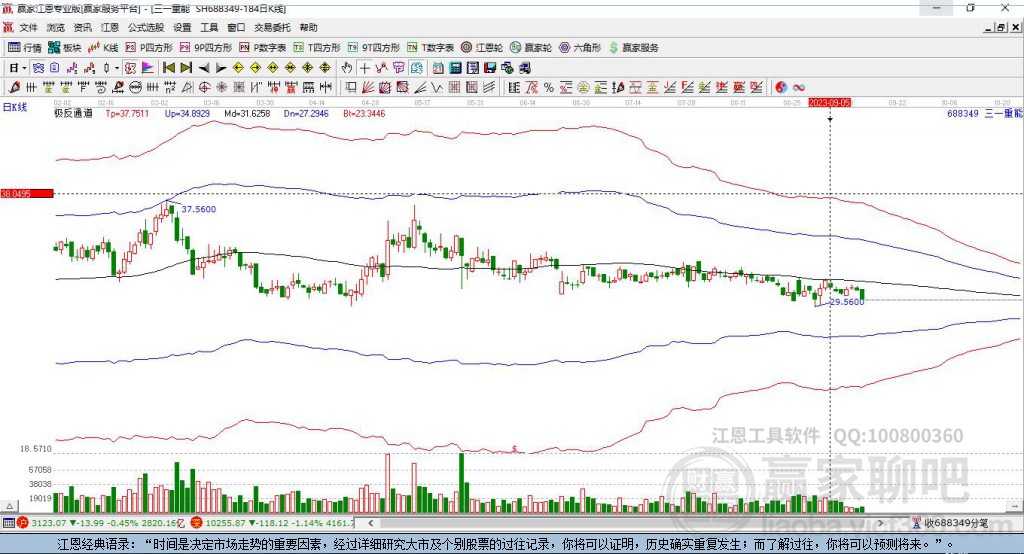Open the P四方形 tool
This screenshot has height=554, width=1024.
click(x=149, y=48)
